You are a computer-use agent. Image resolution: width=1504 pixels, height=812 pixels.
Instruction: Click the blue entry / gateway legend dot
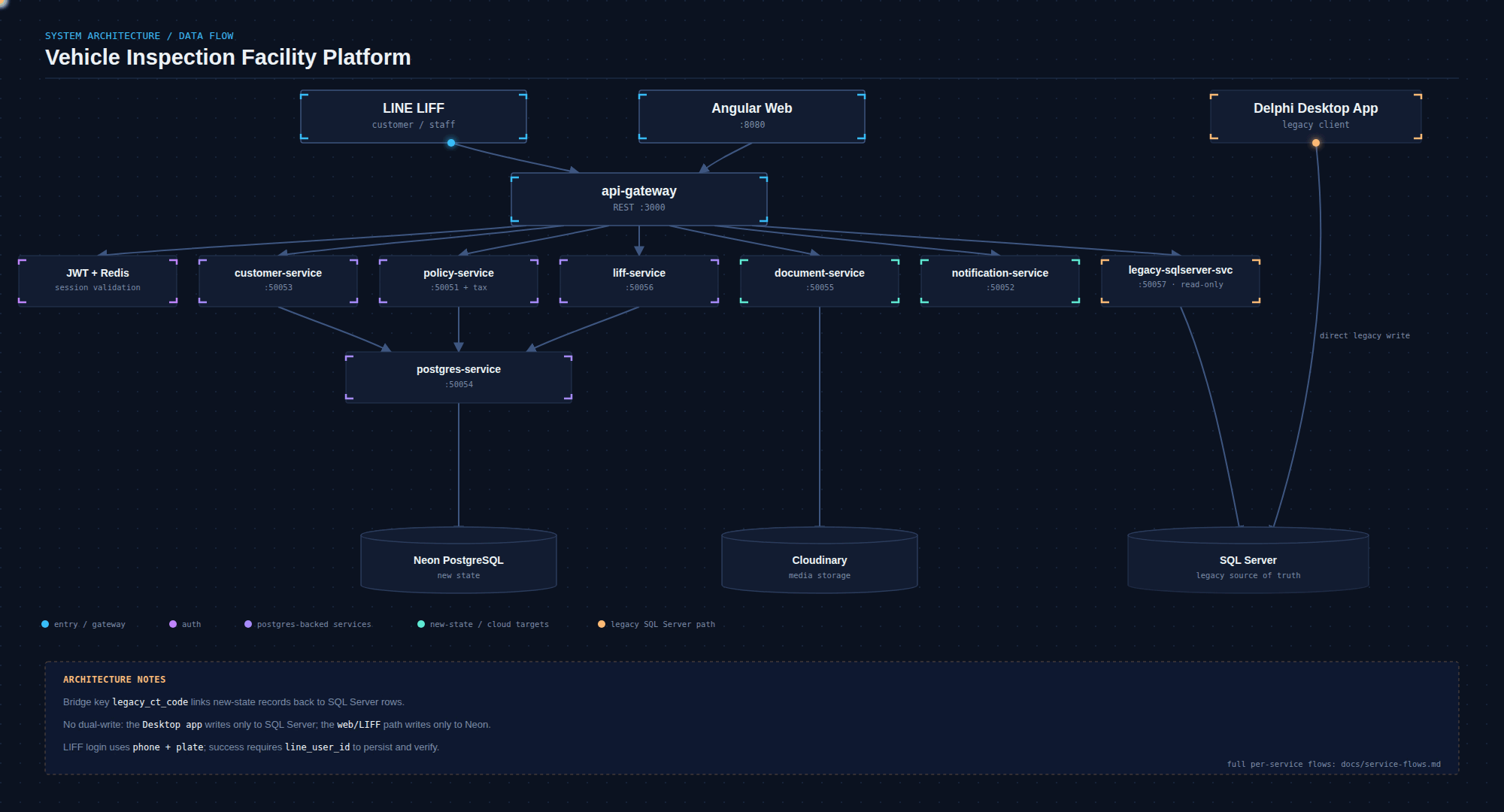pyautogui.click(x=45, y=624)
